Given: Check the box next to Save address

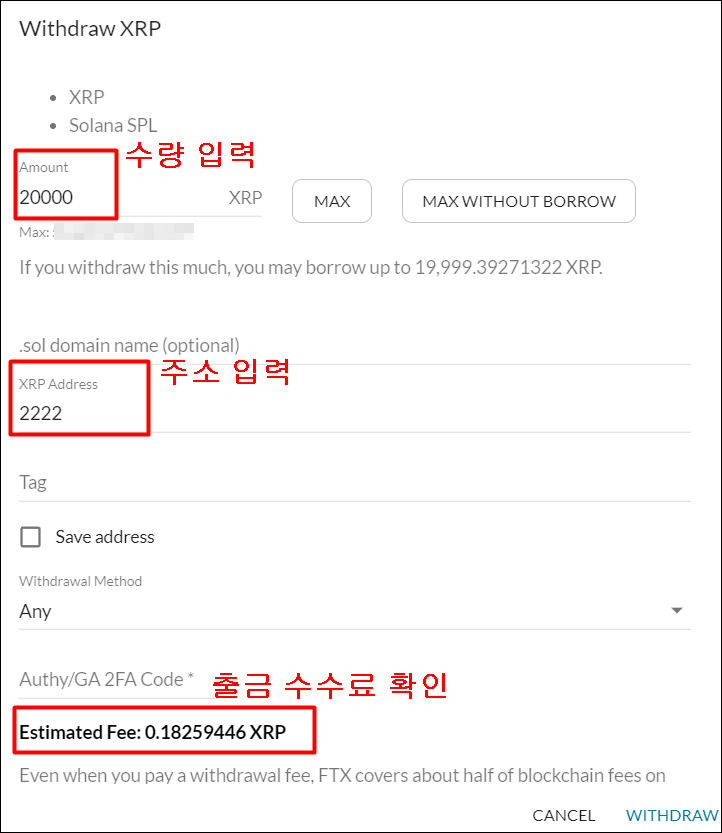Looking at the screenshot, I should 30,537.
